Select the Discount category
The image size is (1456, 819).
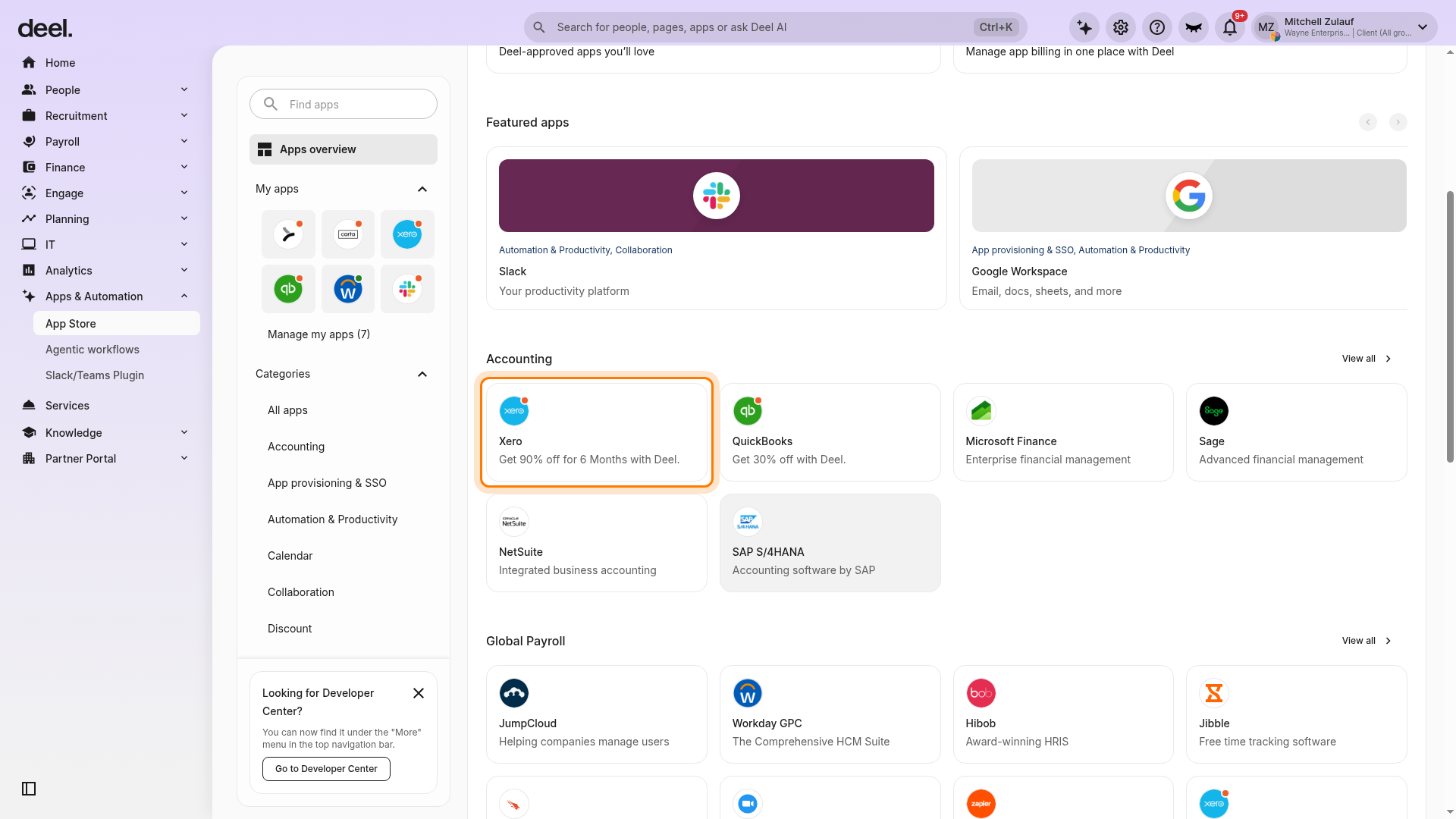(x=290, y=629)
